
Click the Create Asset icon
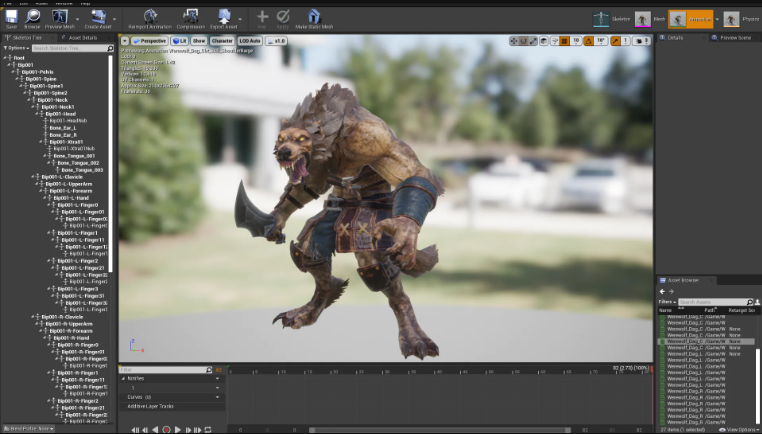point(99,17)
